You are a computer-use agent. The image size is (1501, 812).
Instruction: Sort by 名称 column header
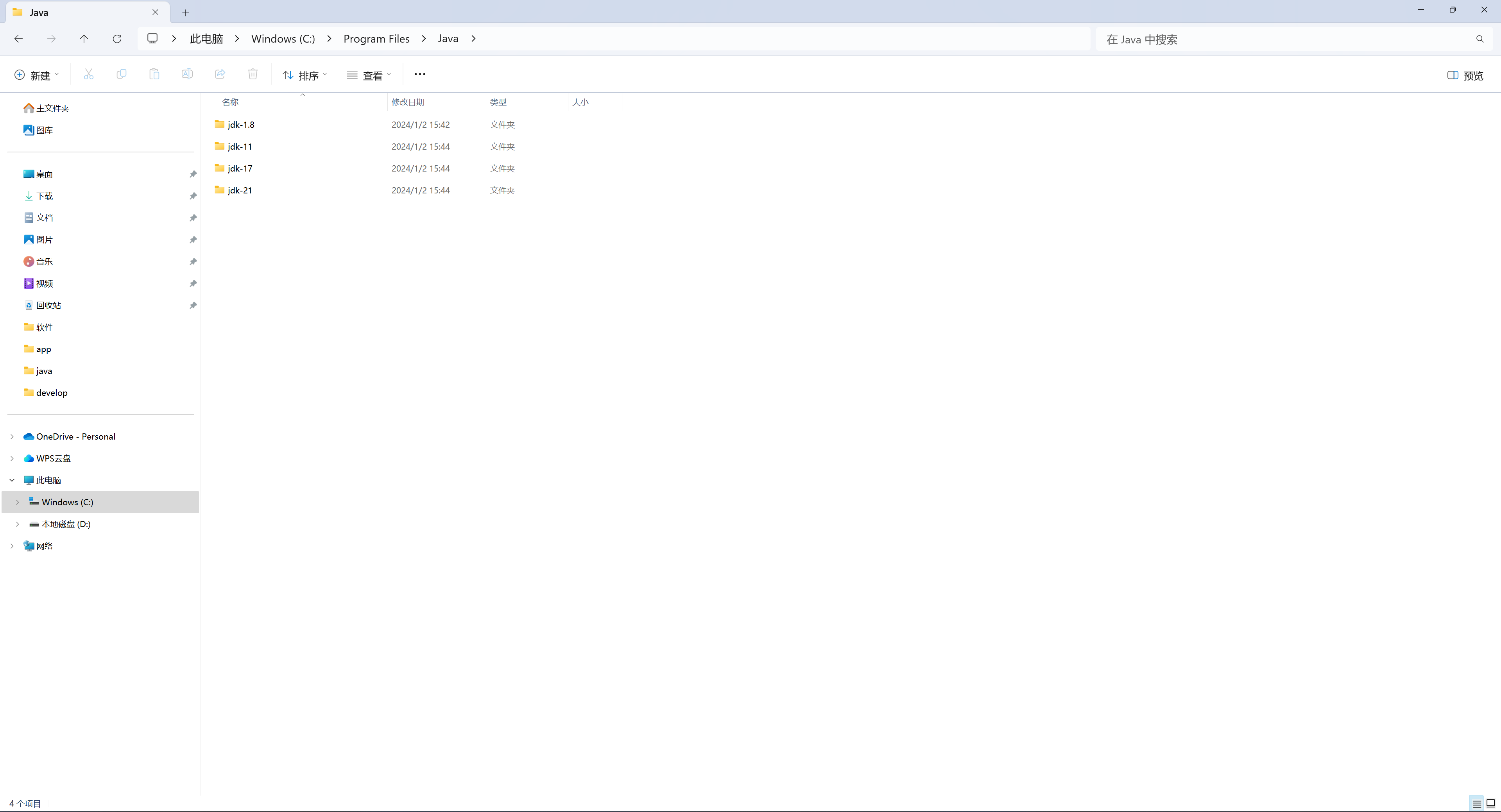click(x=230, y=102)
